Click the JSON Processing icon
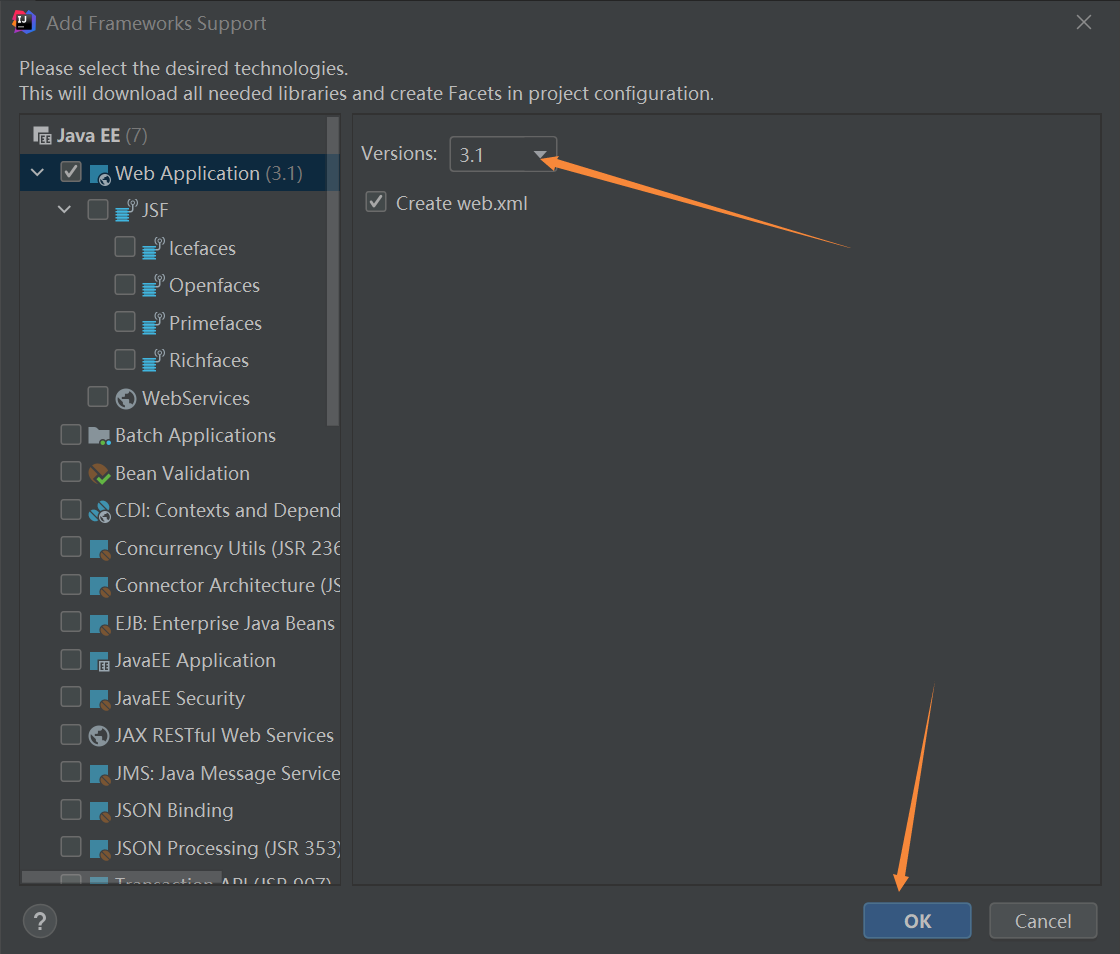 (99, 848)
